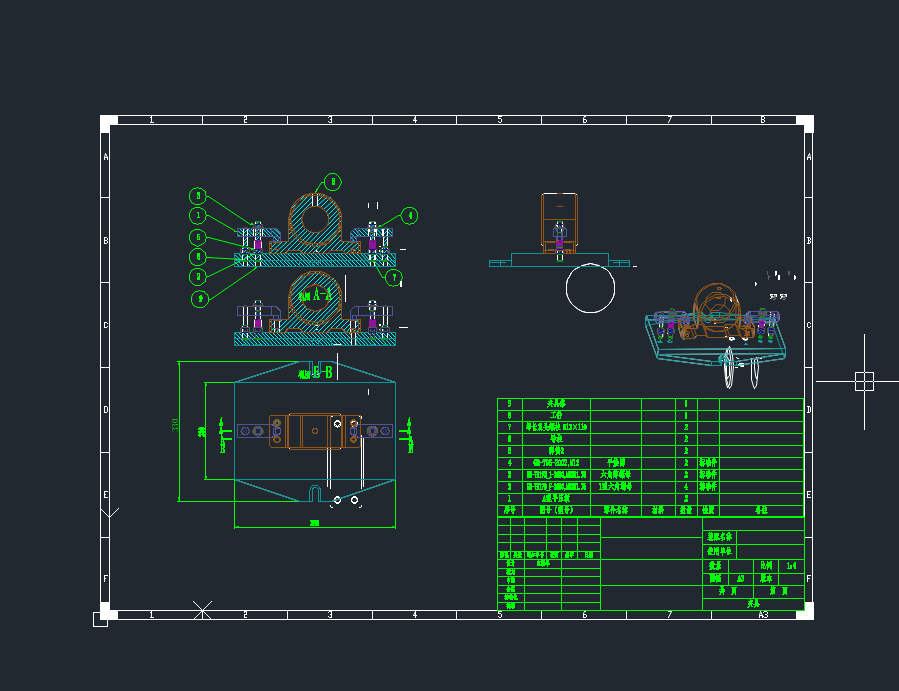Viewport: 899px width, 691px height.
Task: Click the A3 label on the bottom border
Action: (x=763, y=615)
